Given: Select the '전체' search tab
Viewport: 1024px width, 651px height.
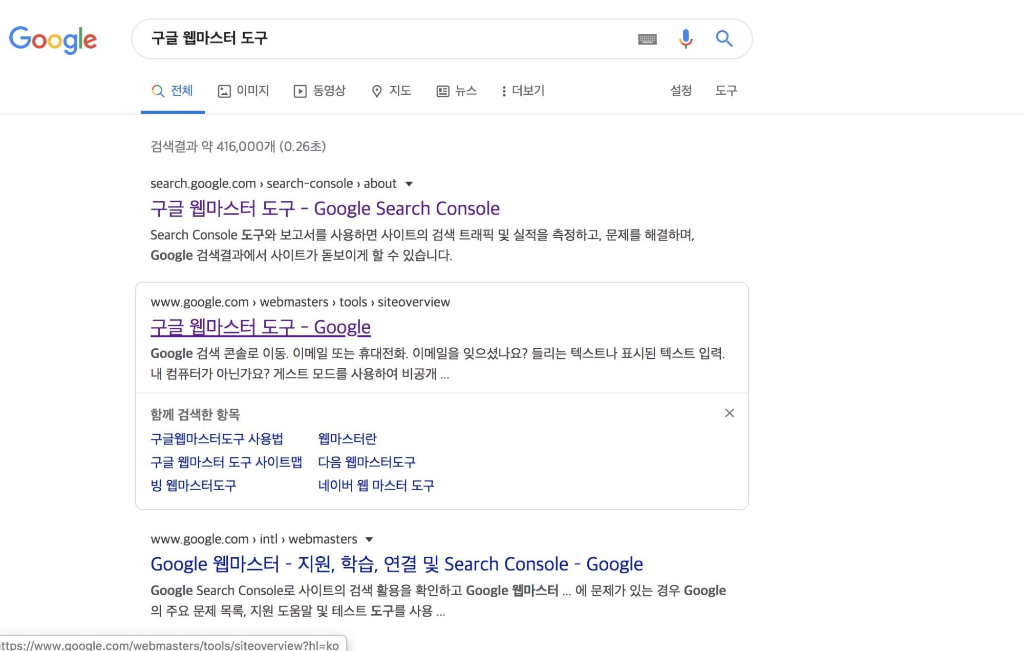Looking at the screenshot, I should click(172, 91).
